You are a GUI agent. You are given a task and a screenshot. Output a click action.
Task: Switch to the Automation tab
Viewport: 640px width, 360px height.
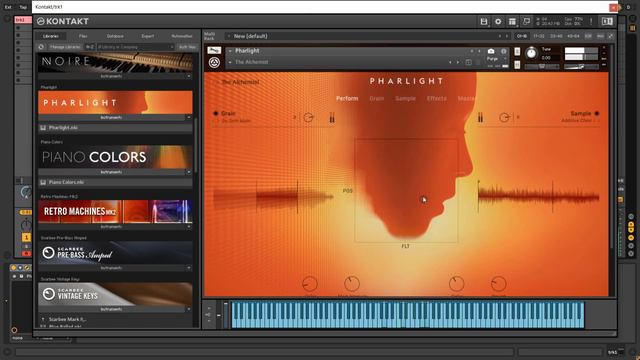182,36
